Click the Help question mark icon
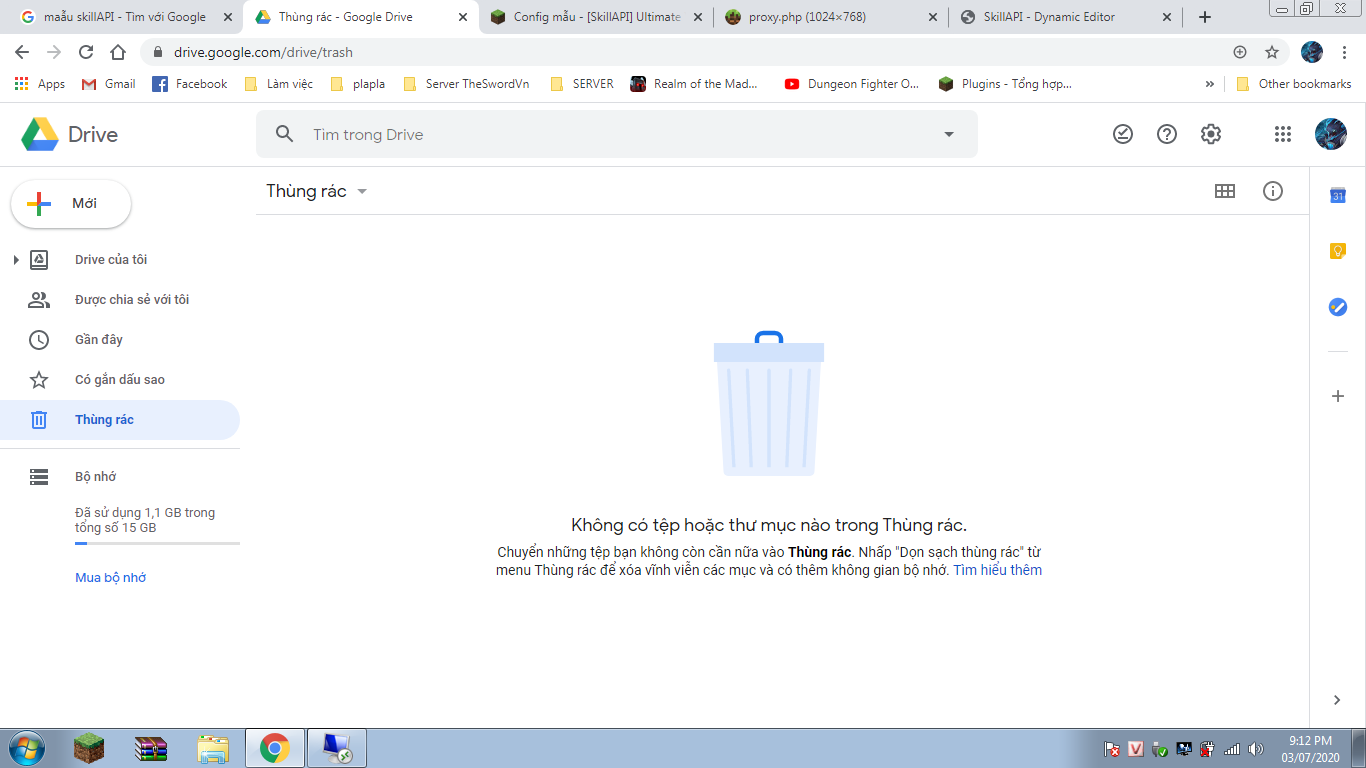This screenshot has height=768, width=1366. (x=1167, y=134)
